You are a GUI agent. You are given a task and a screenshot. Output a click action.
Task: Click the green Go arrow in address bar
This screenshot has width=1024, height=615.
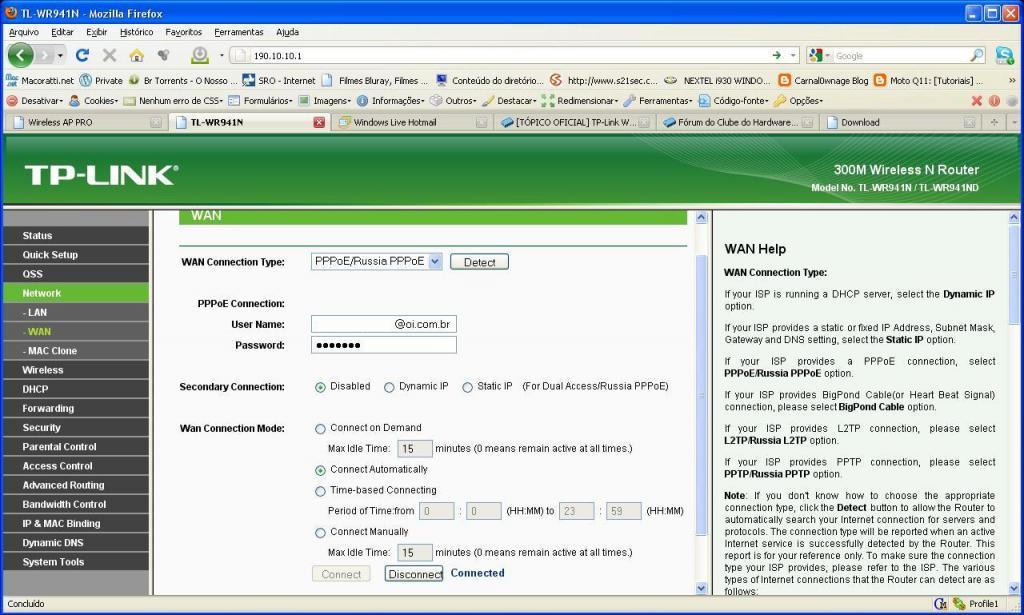776,55
